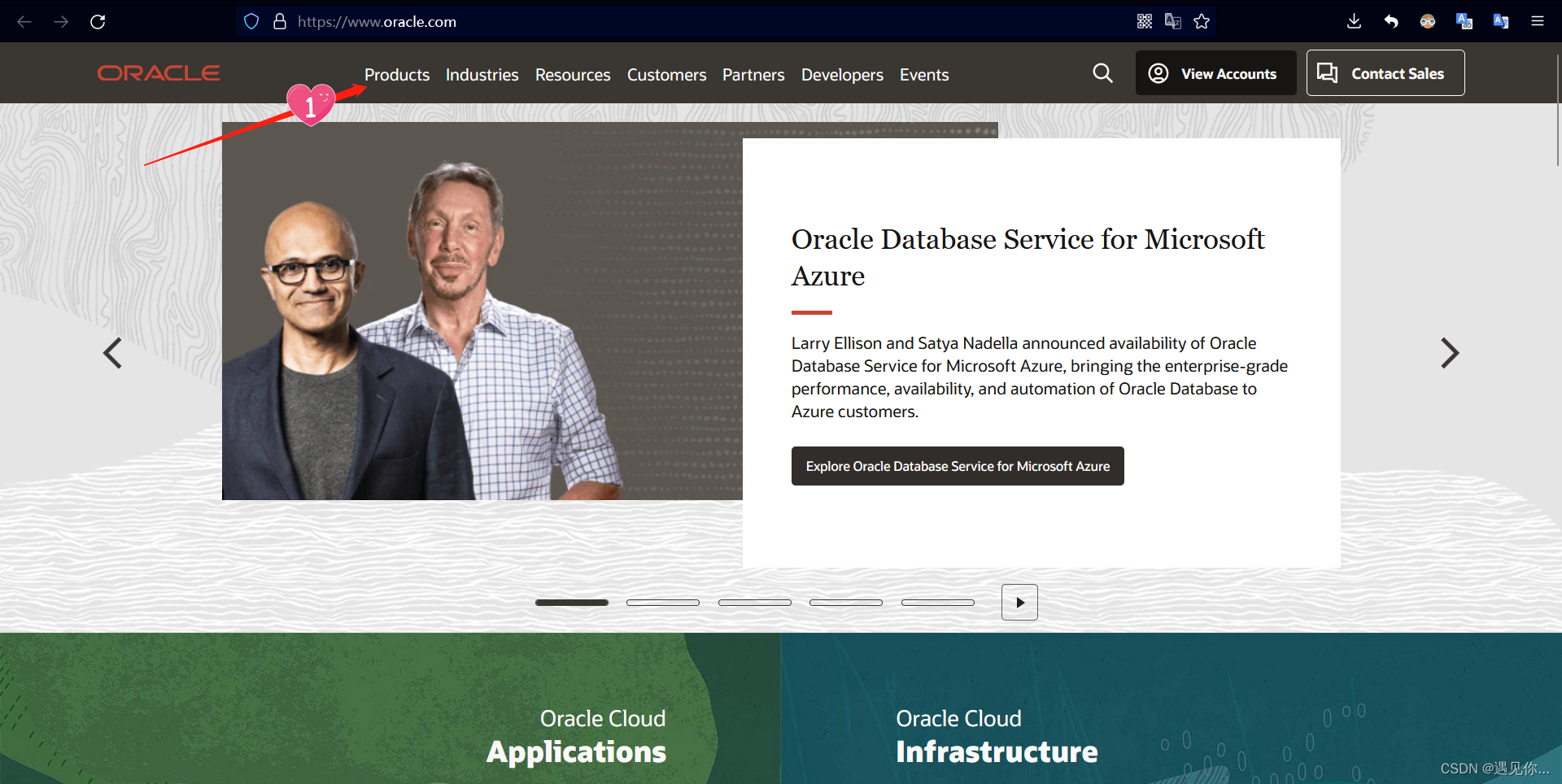Click the browser back arrow

24,21
